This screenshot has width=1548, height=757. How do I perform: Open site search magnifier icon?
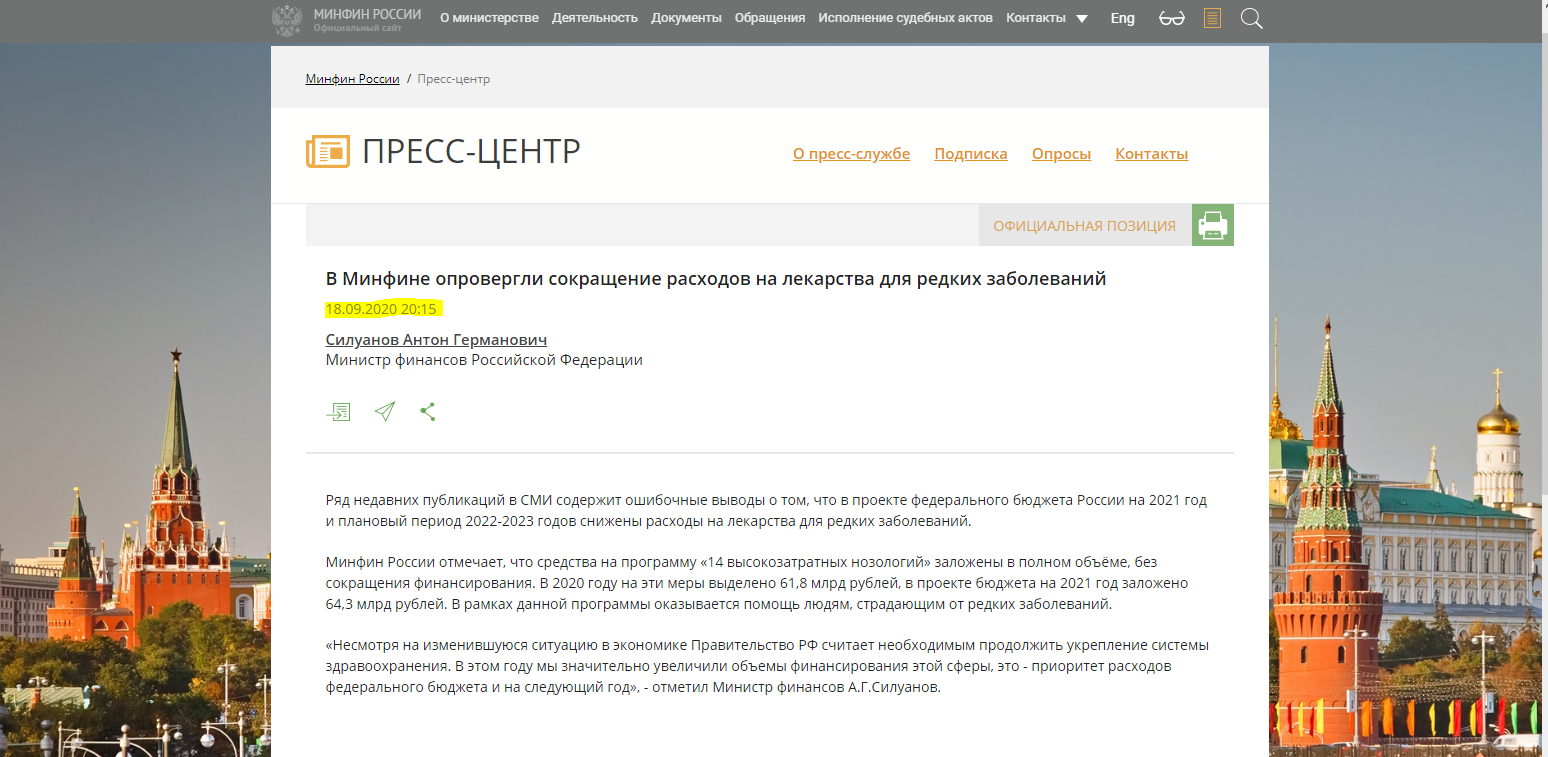coord(1251,18)
